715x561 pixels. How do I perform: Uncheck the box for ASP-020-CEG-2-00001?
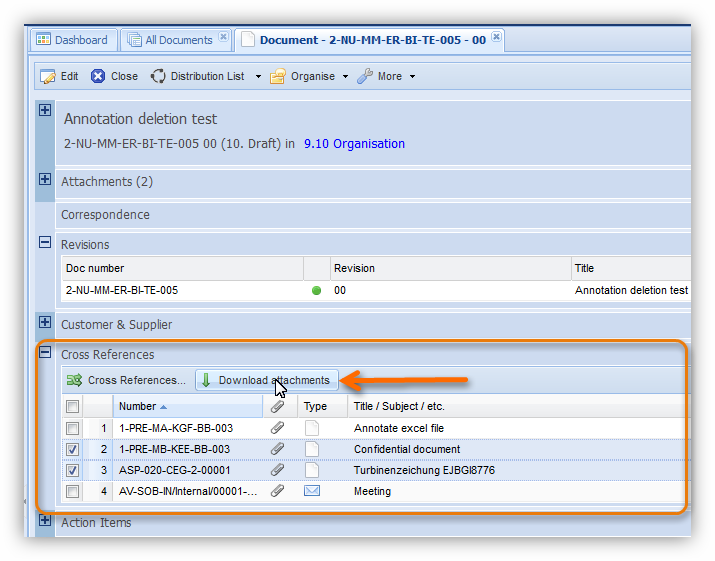point(73,470)
